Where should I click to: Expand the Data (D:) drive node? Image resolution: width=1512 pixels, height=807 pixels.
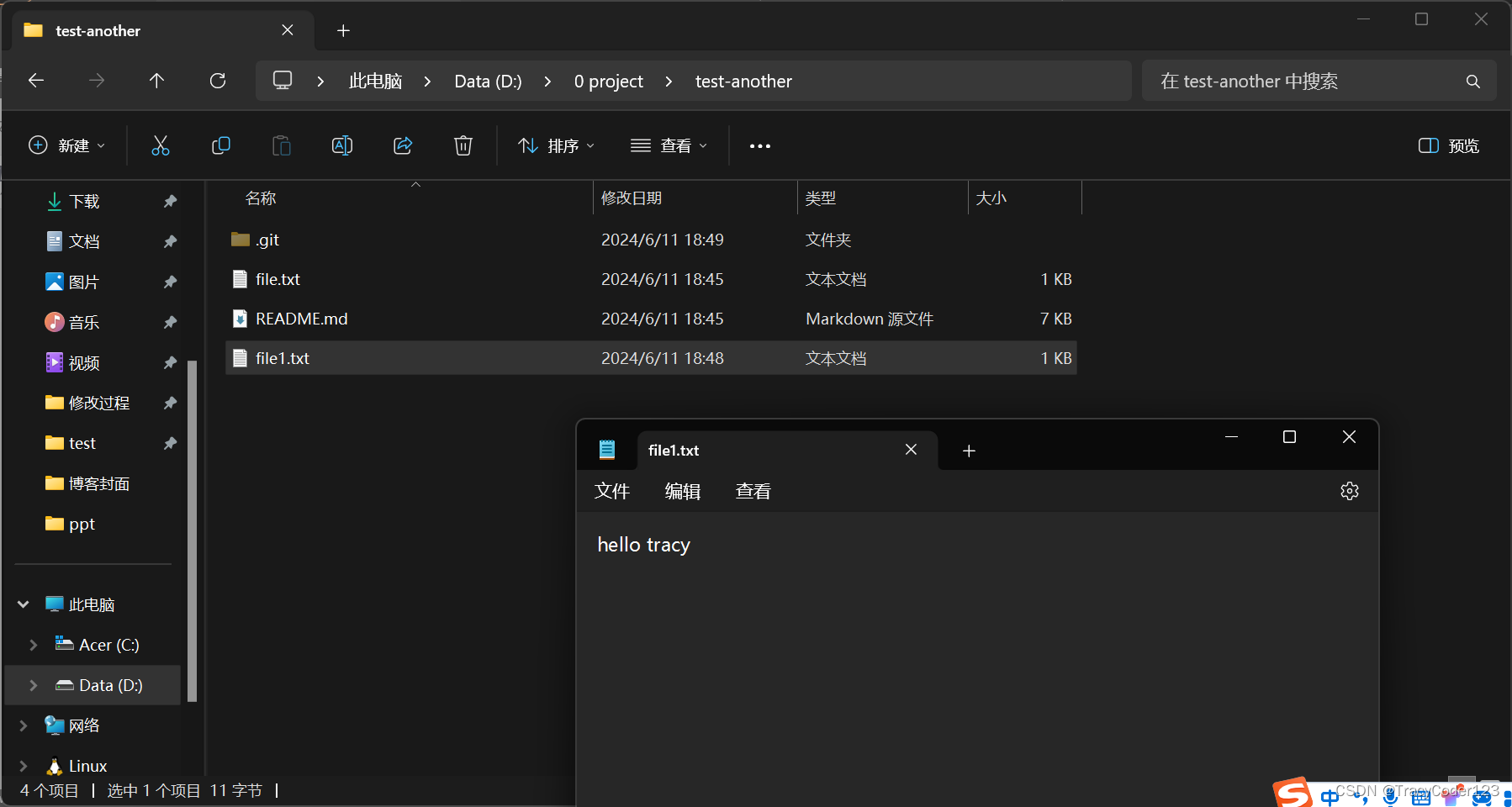point(34,685)
